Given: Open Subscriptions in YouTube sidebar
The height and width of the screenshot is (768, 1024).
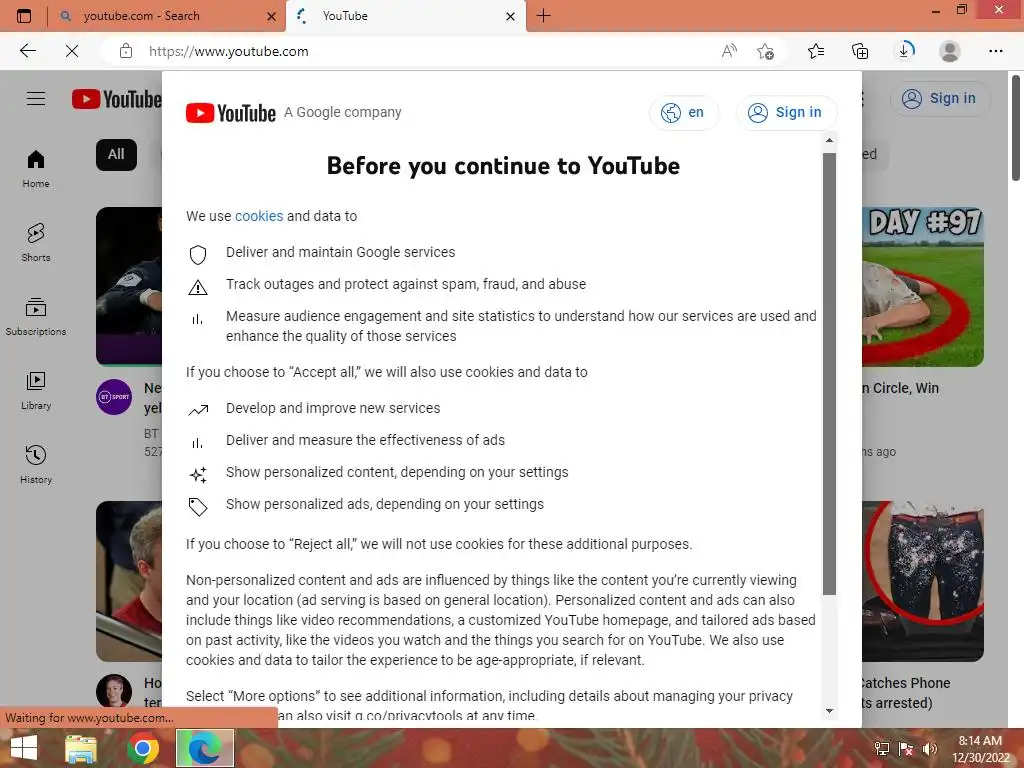Looking at the screenshot, I should coord(36,317).
